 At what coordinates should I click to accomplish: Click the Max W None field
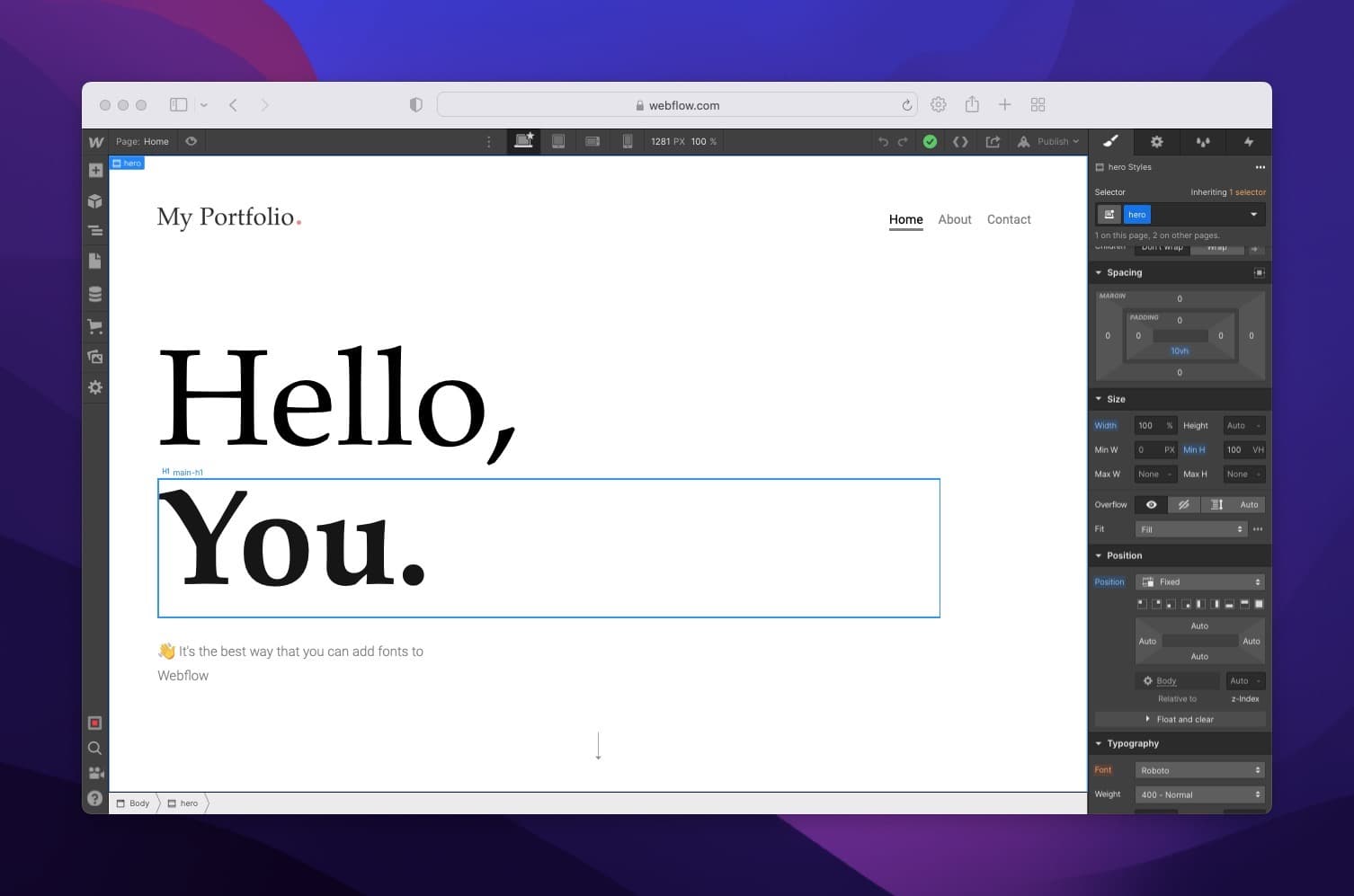(1155, 475)
